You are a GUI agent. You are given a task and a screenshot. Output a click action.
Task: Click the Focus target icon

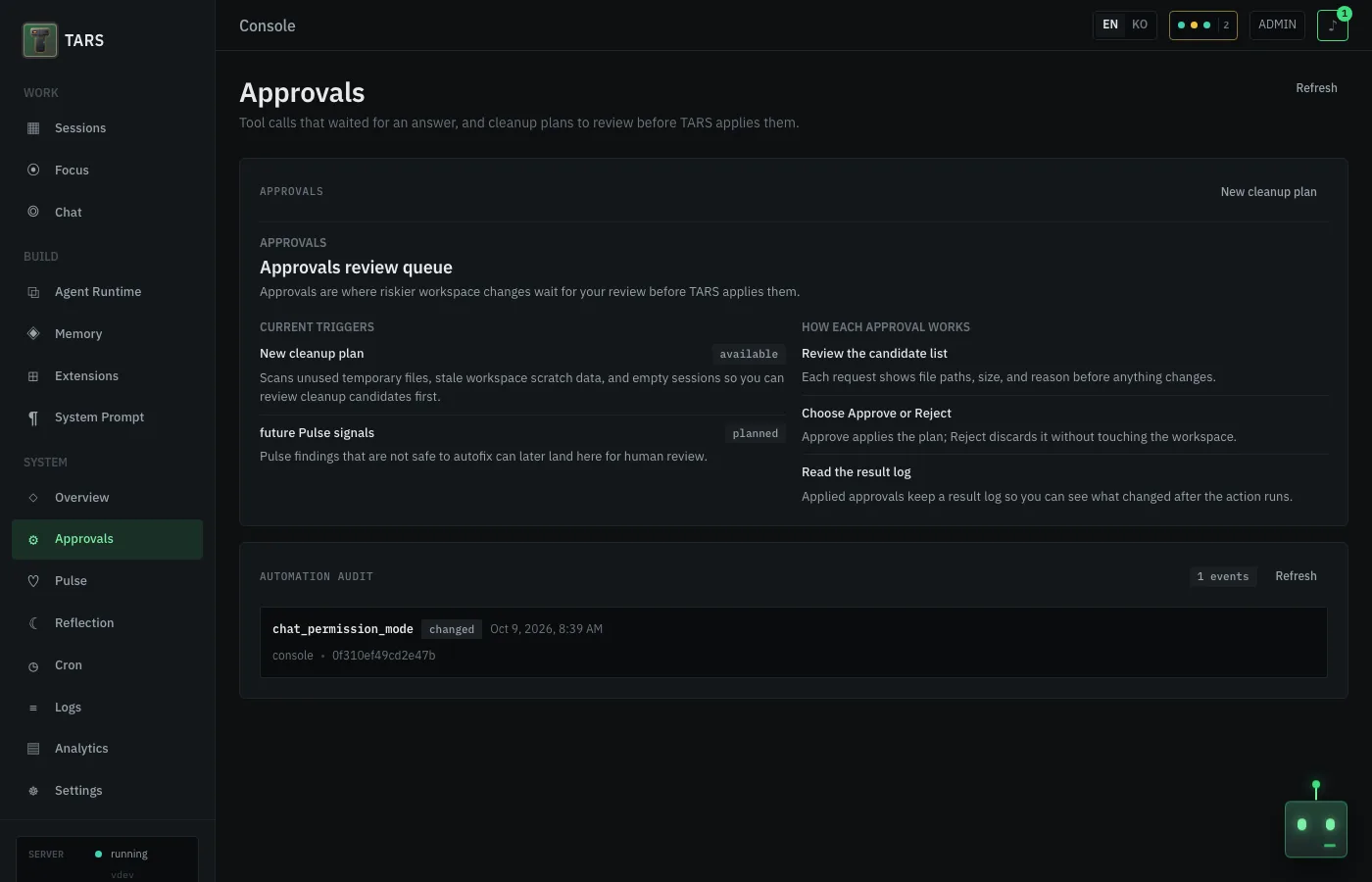point(33,170)
